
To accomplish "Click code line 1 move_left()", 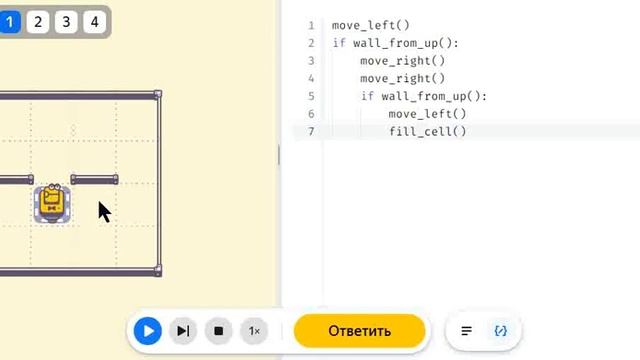I will tap(371, 25).
